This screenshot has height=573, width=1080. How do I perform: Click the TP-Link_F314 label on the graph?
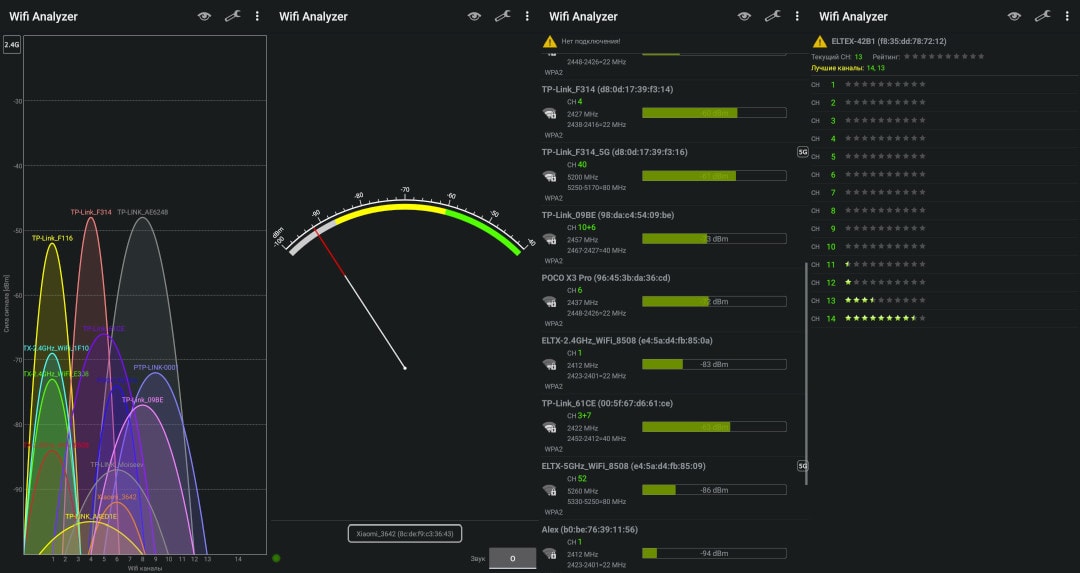pyautogui.click(x=91, y=212)
